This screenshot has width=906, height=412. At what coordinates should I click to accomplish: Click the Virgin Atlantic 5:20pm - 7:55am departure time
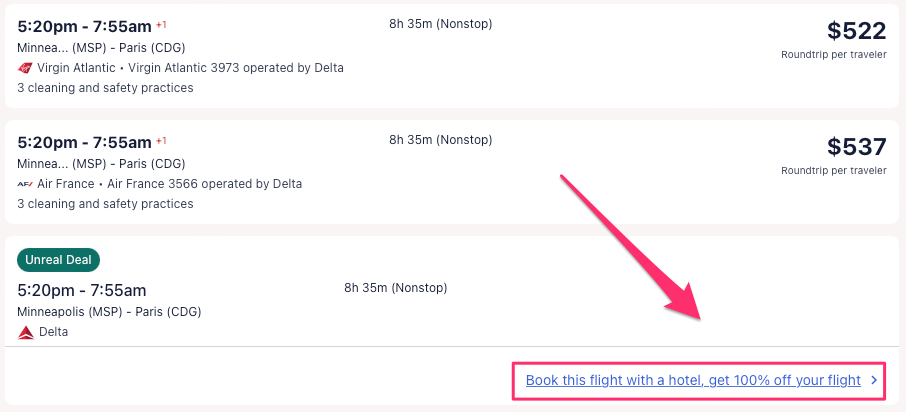pos(84,26)
